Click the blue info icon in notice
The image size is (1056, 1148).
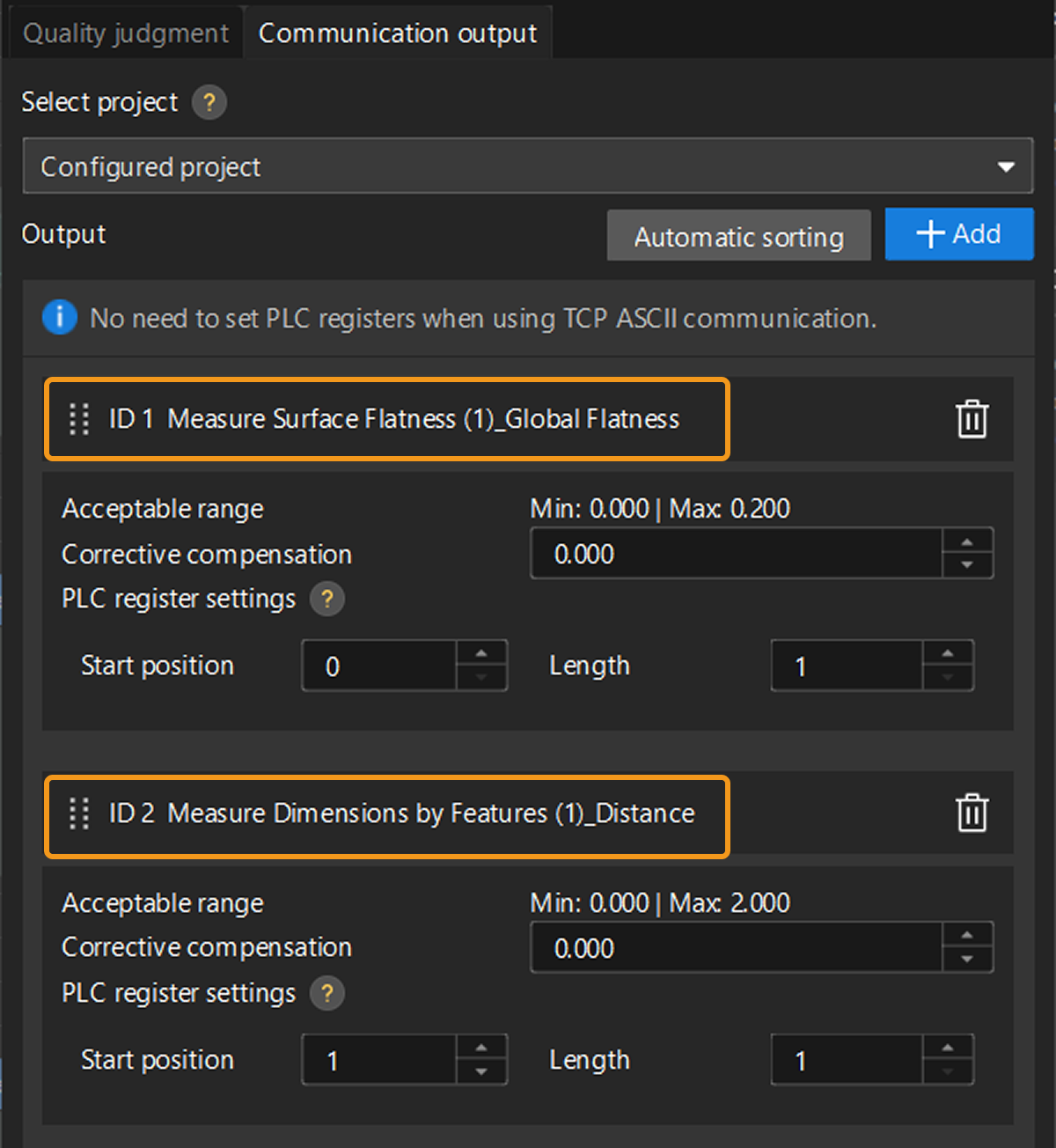click(x=59, y=317)
